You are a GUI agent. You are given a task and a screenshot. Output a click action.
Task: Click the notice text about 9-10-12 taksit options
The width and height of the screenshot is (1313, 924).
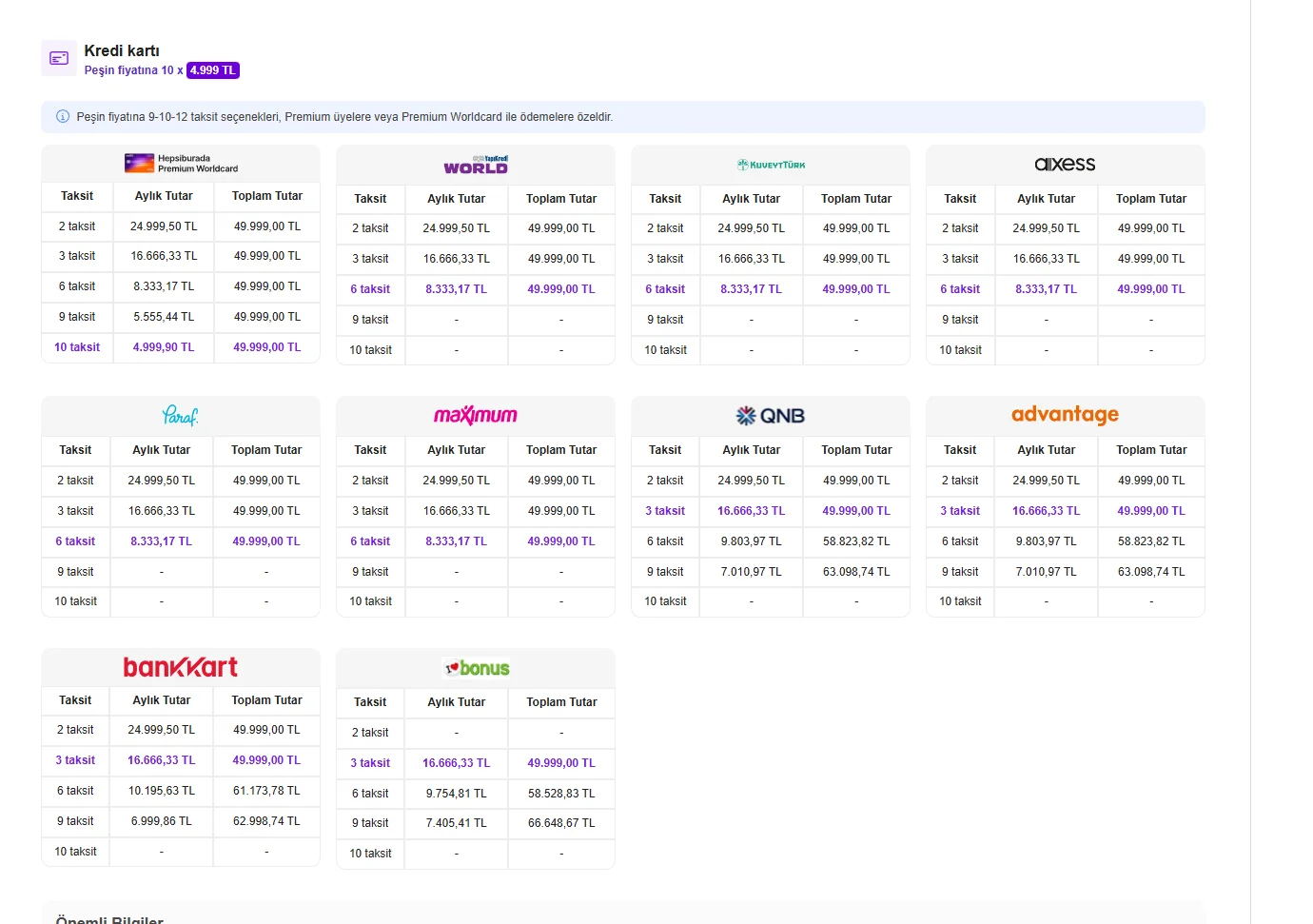click(x=344, y=117)
